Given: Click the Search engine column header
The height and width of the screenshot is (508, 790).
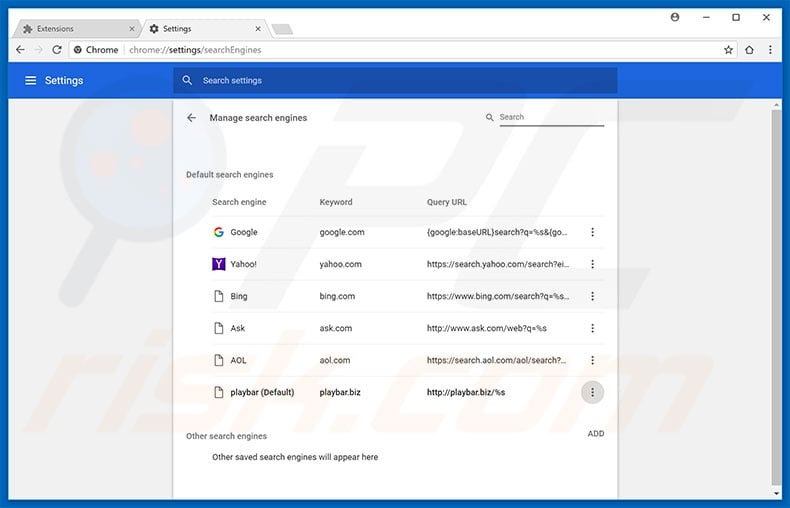Looking at the screenshot, I should pyautogui.click(x=239, y=202).
